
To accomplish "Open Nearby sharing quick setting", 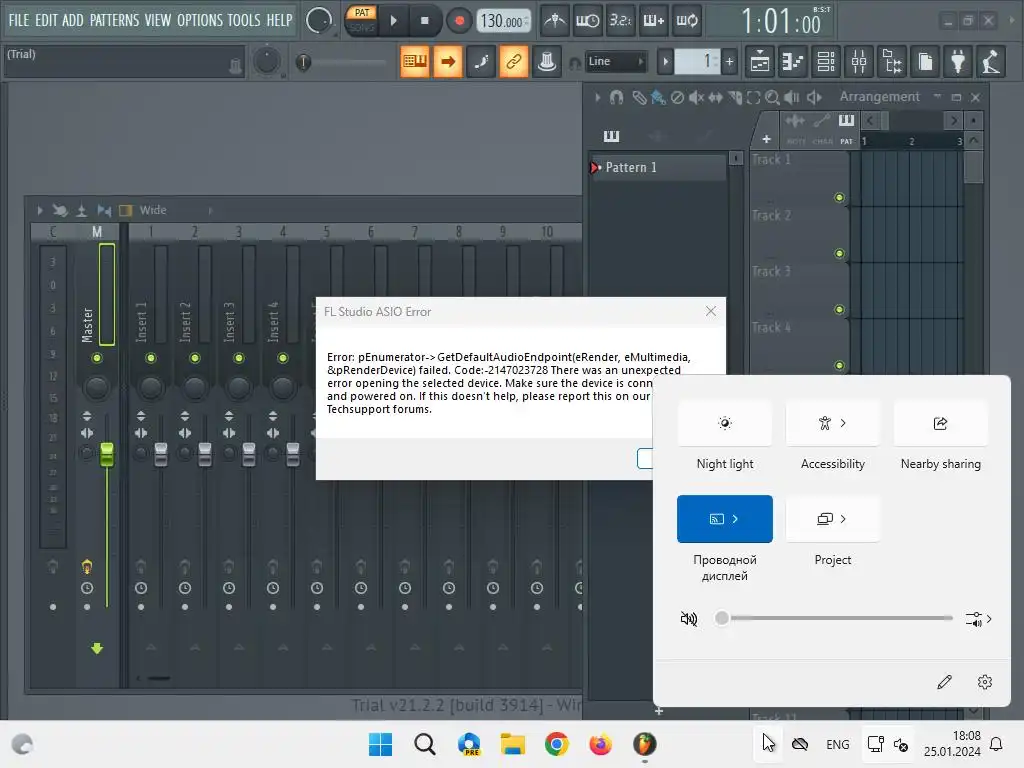I will tap(940, 423).
